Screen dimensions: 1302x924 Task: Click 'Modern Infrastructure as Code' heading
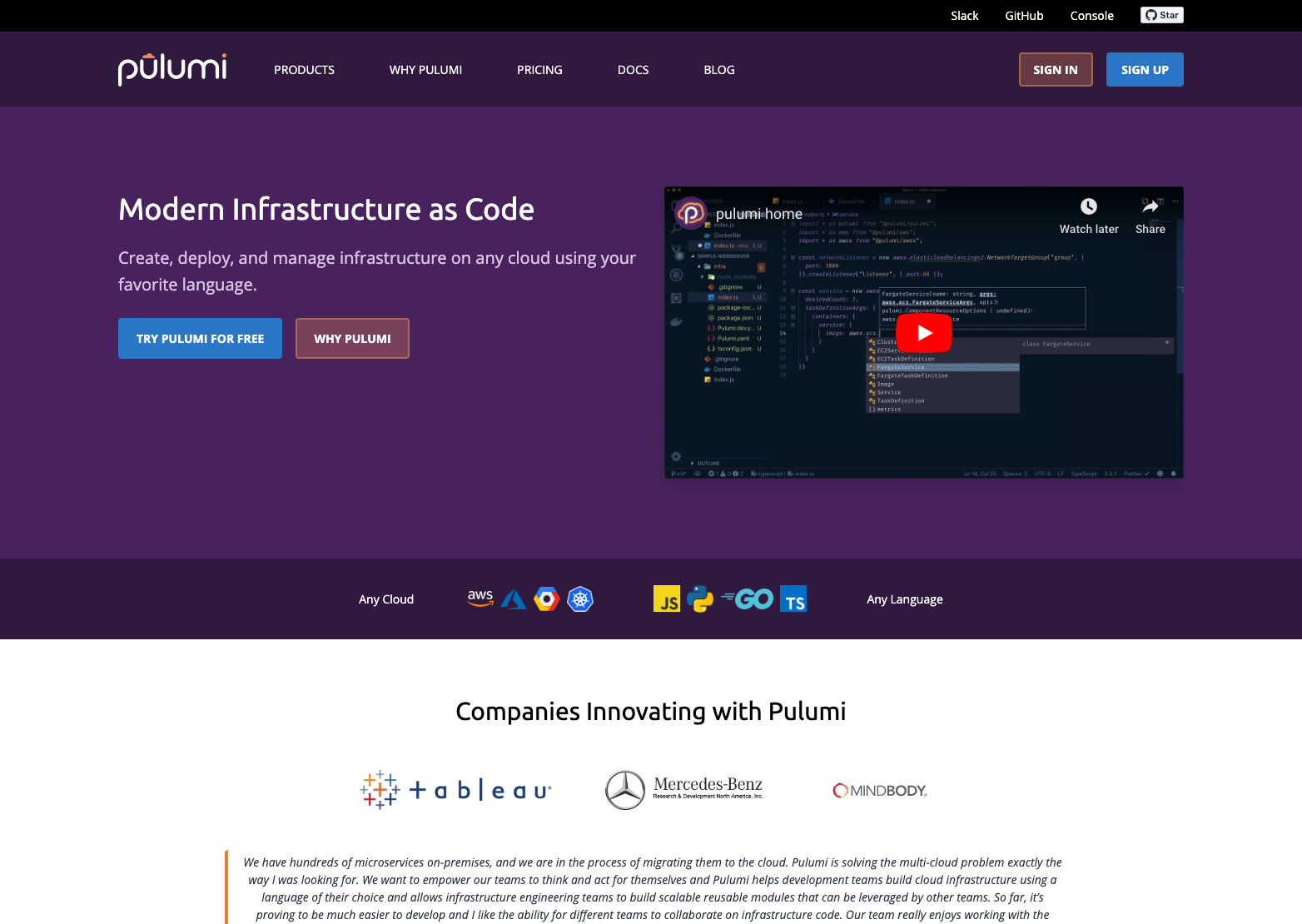(326, 210)
